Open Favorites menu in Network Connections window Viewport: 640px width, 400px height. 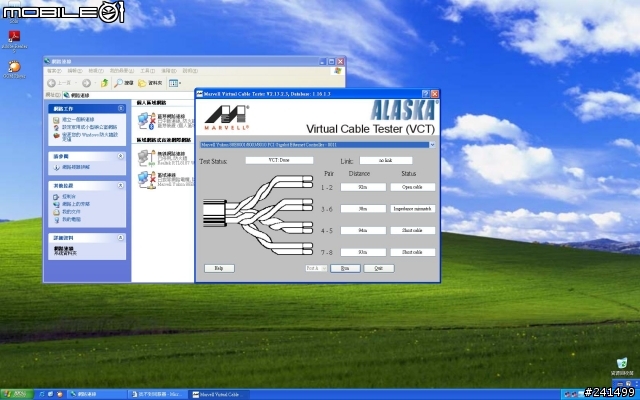point(122,71)
